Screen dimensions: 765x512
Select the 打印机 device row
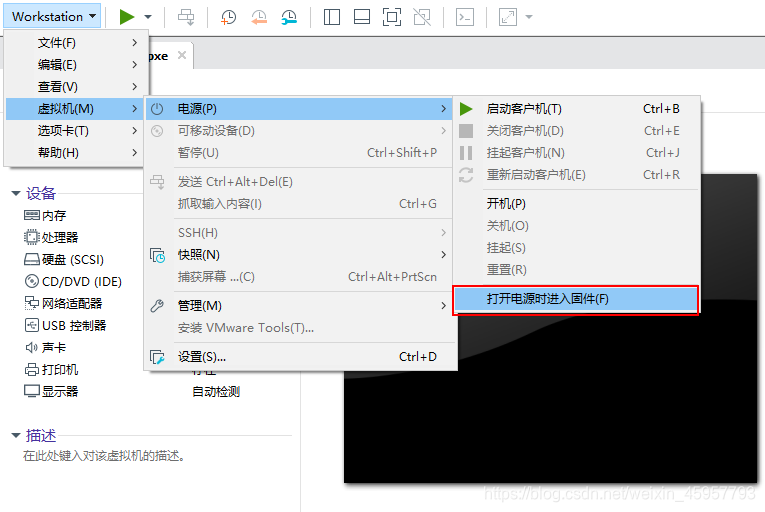(51, 369)
